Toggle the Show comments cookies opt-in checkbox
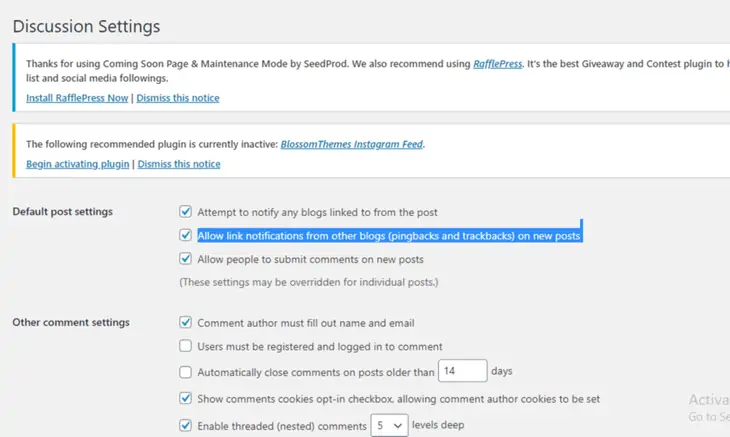Screen dimensions: 730x437 click(185, 398)
